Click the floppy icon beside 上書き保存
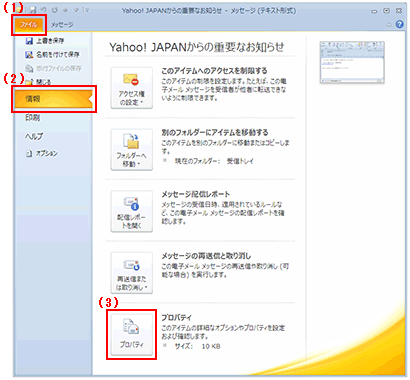 click(x=29, y=41)
